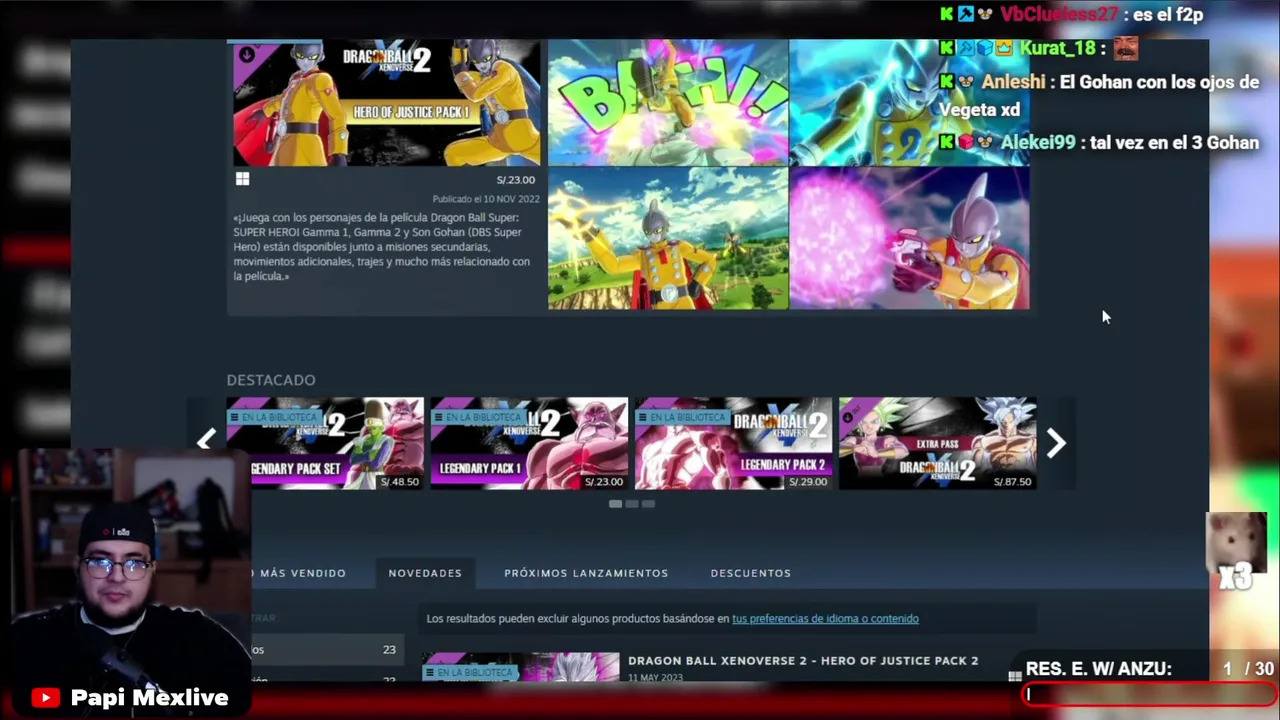This screenshot has width=1280, height=720.
Task: Open Próximos Lanzamientos tab
Action: (x=586, y=573)
